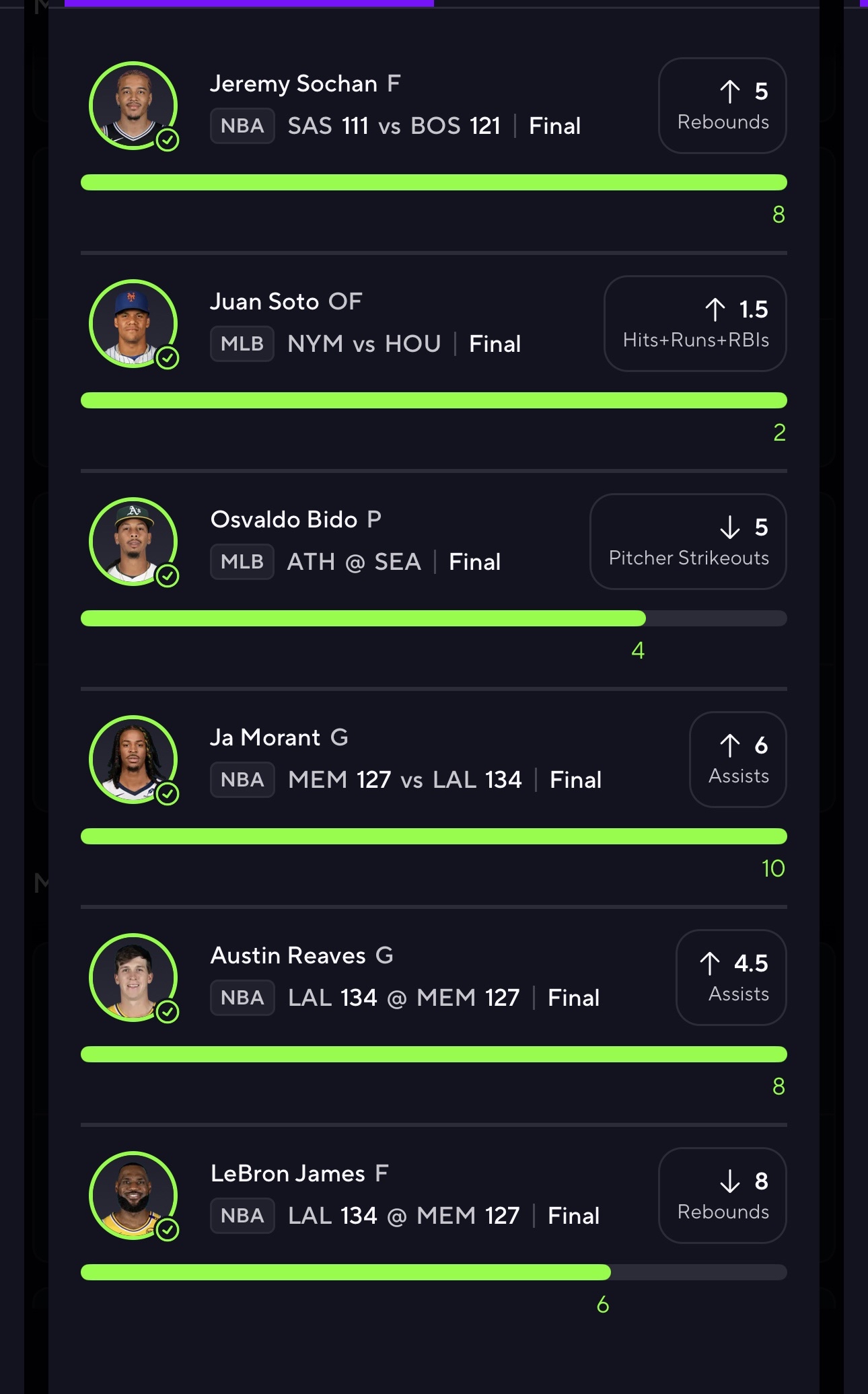
Task: Tap Osvaldo Bido's profile photo
Action: tap(133, 542)
